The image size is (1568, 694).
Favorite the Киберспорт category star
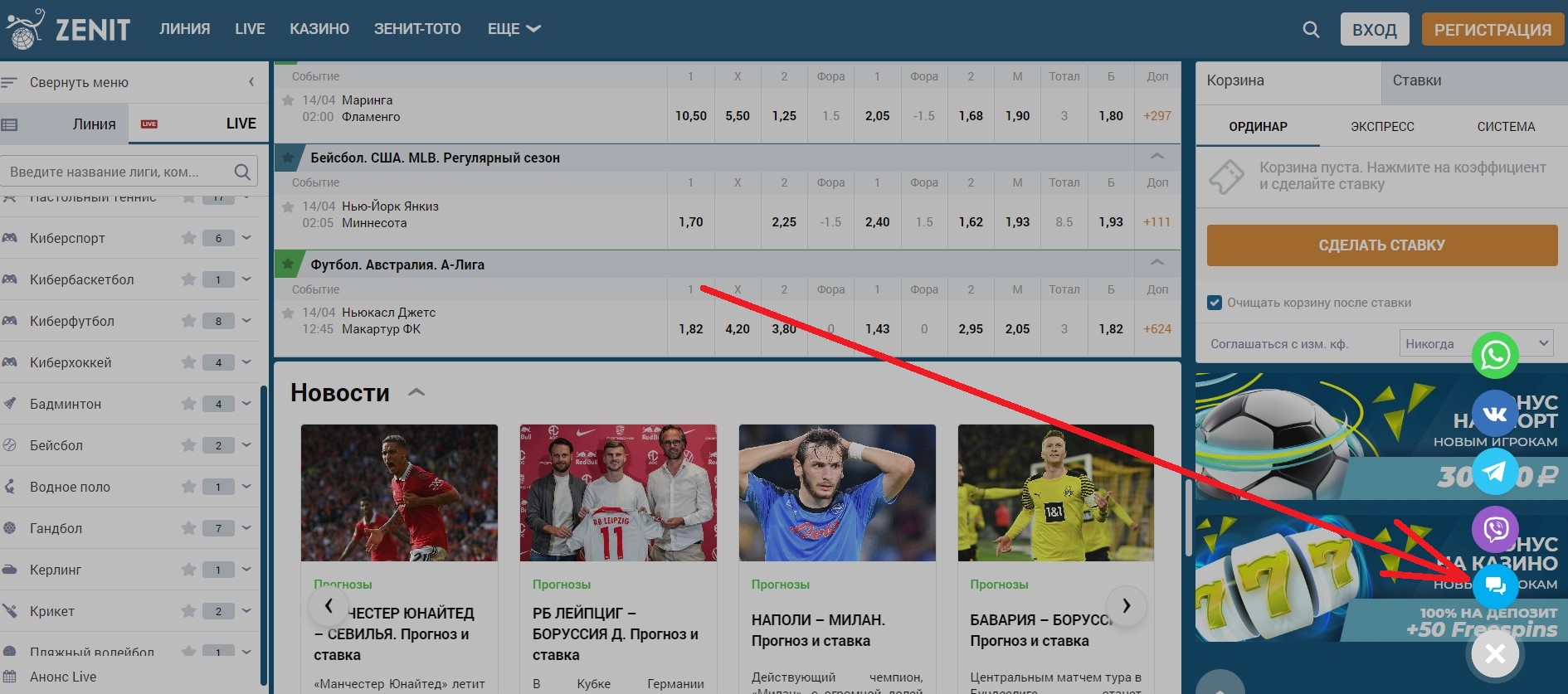click(x=189, y=238)
